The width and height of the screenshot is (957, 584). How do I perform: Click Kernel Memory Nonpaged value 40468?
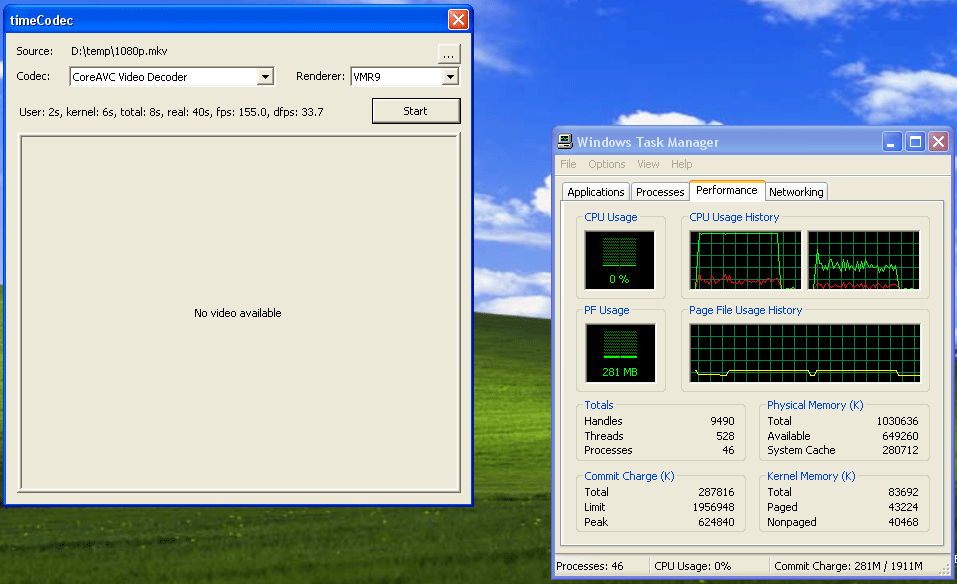[903, 522]
